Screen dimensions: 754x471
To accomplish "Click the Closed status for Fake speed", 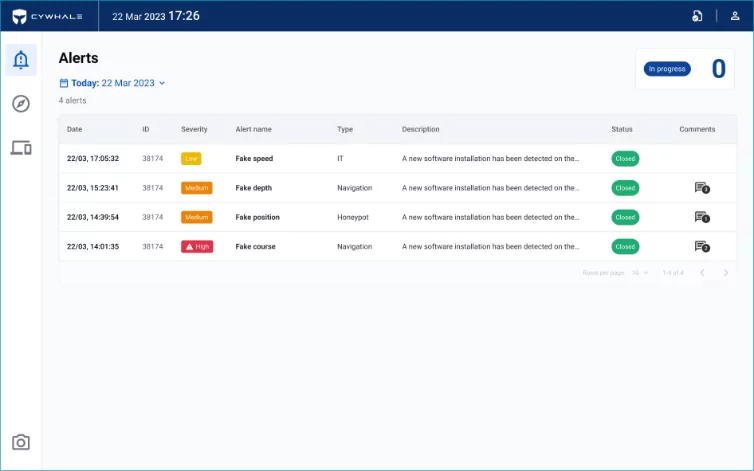I will click(625, 158).
